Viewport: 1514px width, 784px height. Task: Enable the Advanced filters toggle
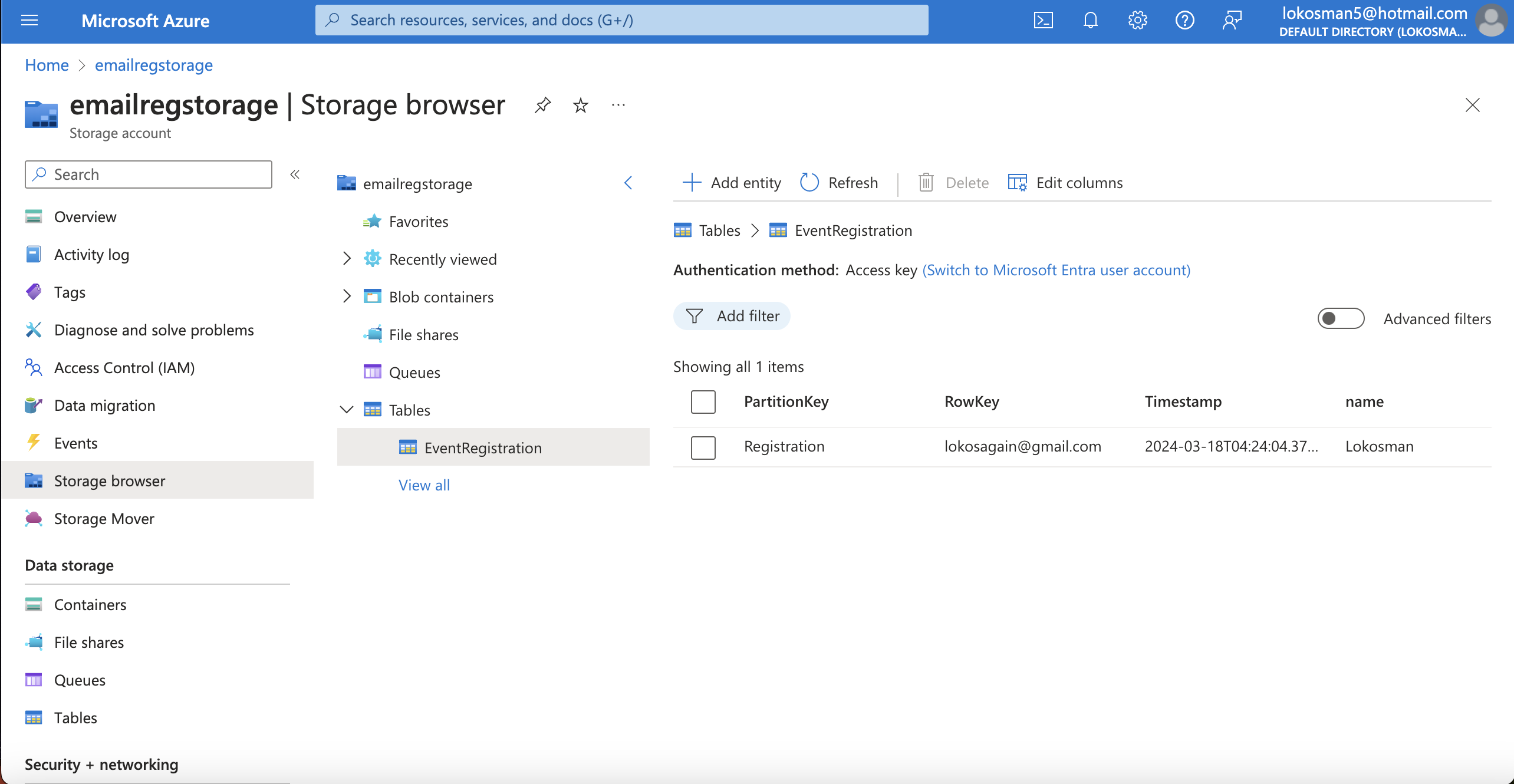click(1341, 319)
